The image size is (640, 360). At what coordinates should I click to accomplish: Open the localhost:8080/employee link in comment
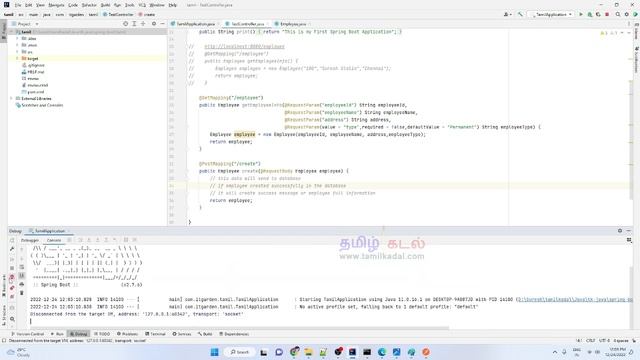[244, 47]
